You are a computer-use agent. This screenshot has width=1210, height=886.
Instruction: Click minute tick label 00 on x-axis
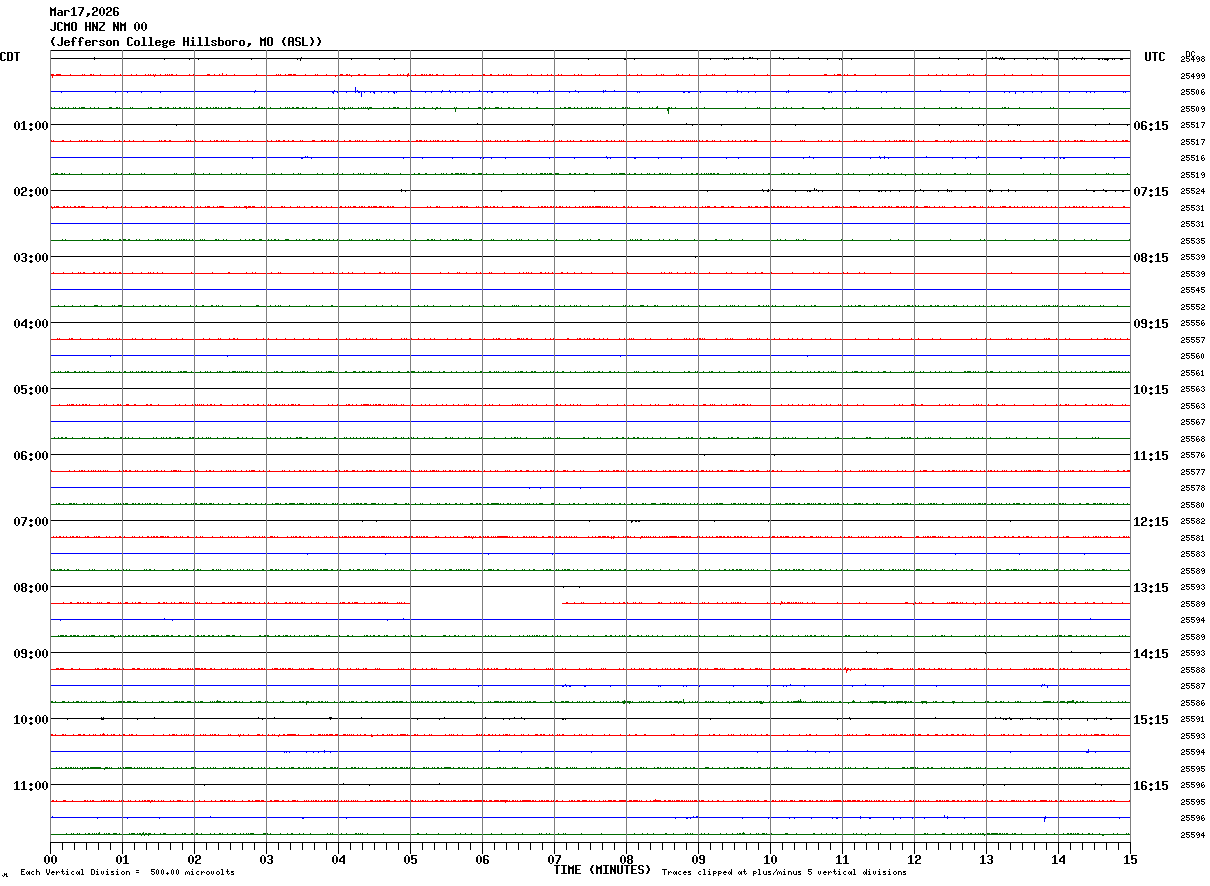click(x=50, y=859)
